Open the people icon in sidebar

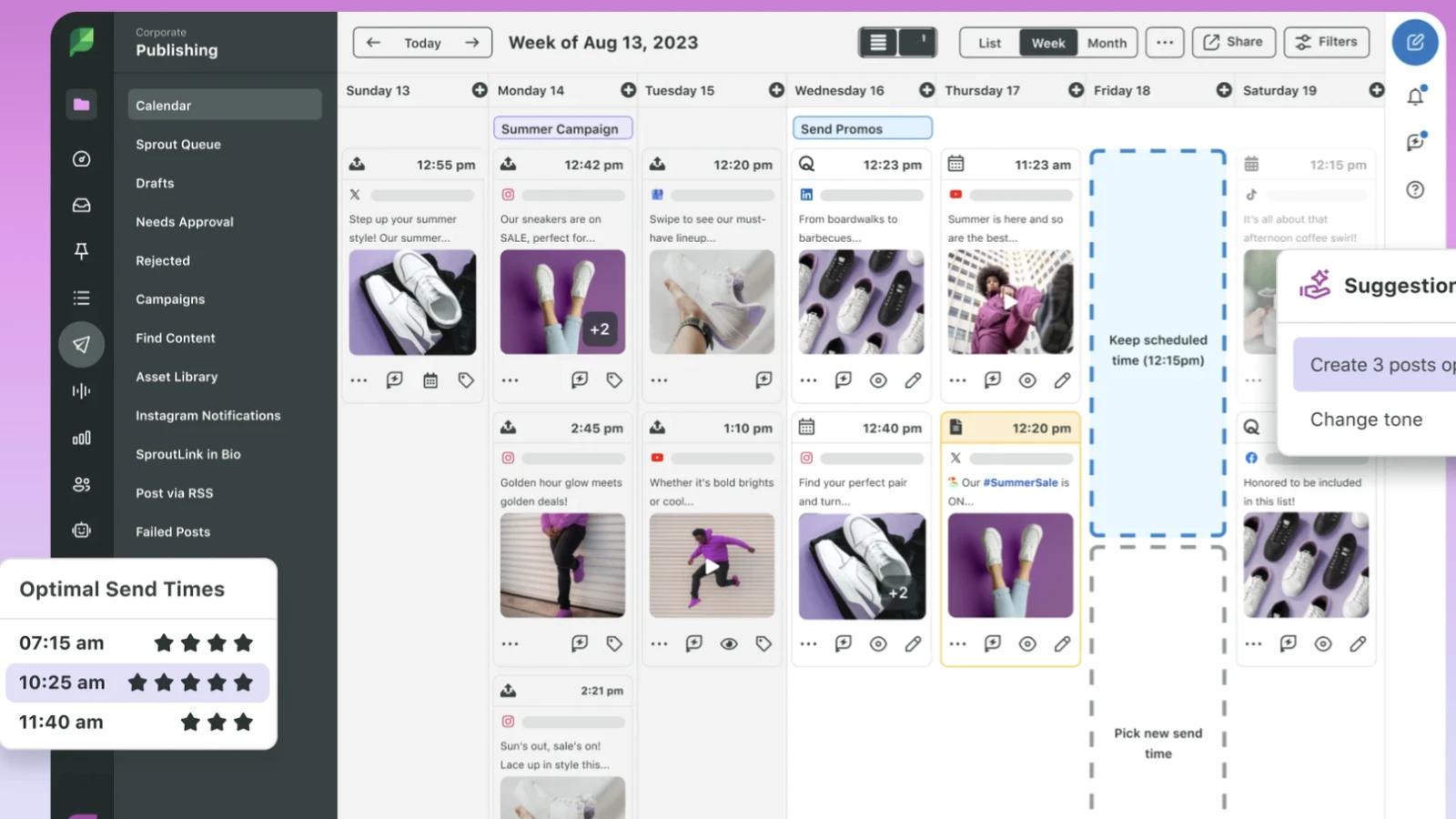click(x=81, y=484)
